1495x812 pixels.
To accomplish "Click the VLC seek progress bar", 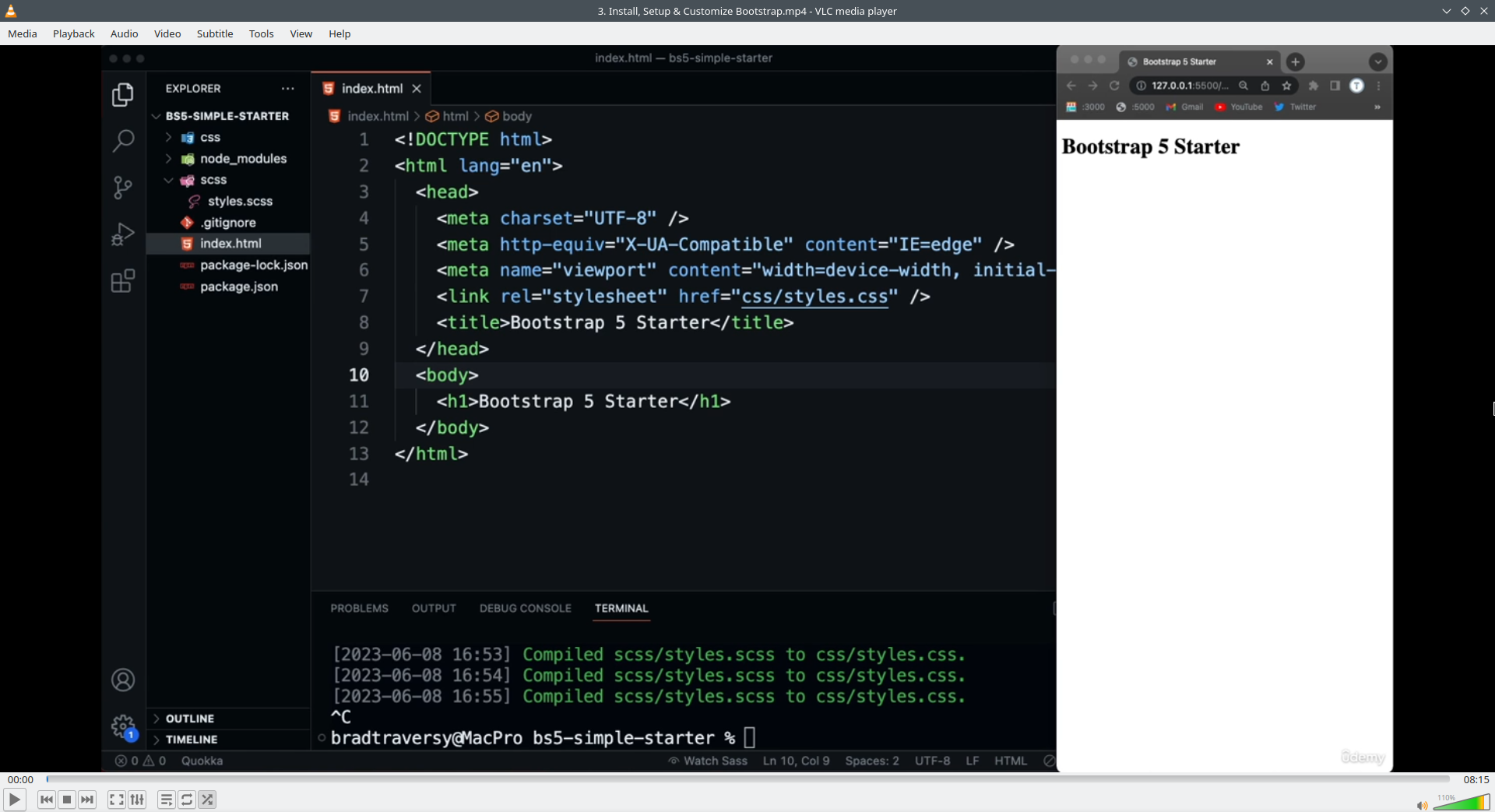I will click(747, 779).
